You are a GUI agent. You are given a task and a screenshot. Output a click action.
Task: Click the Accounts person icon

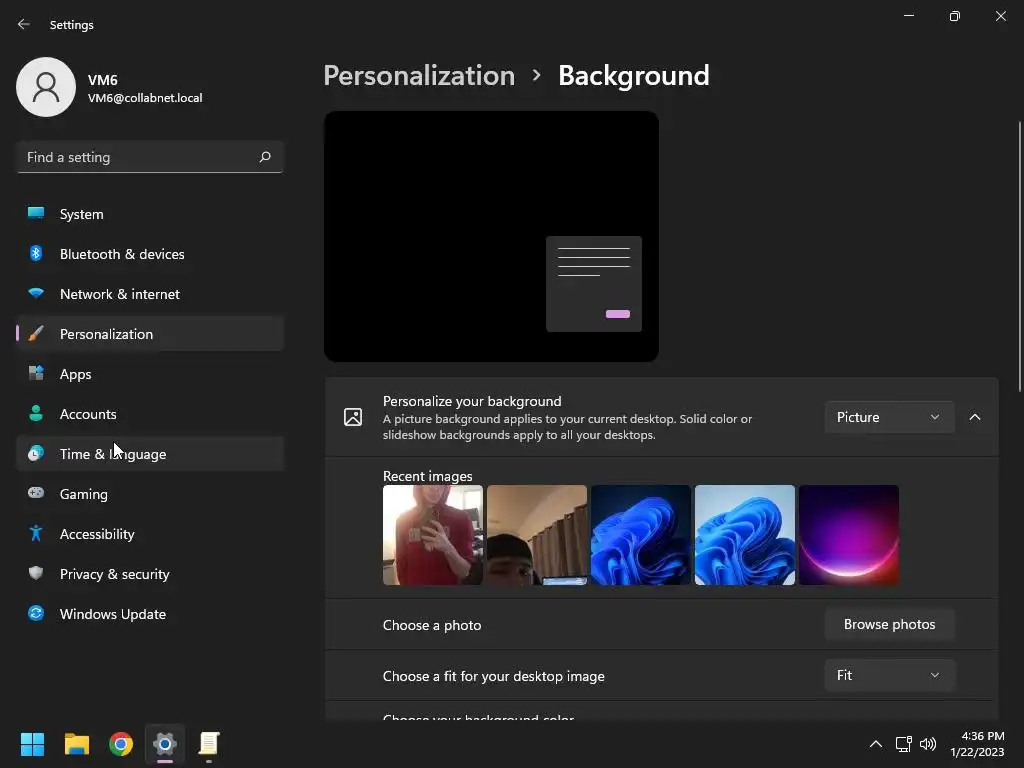(x=36, y=413)
